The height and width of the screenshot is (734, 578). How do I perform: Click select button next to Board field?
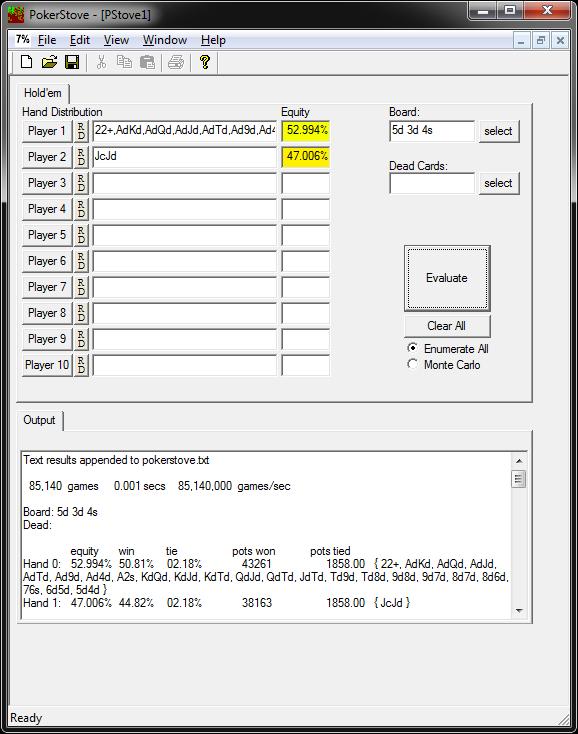(x=498, y=131)
